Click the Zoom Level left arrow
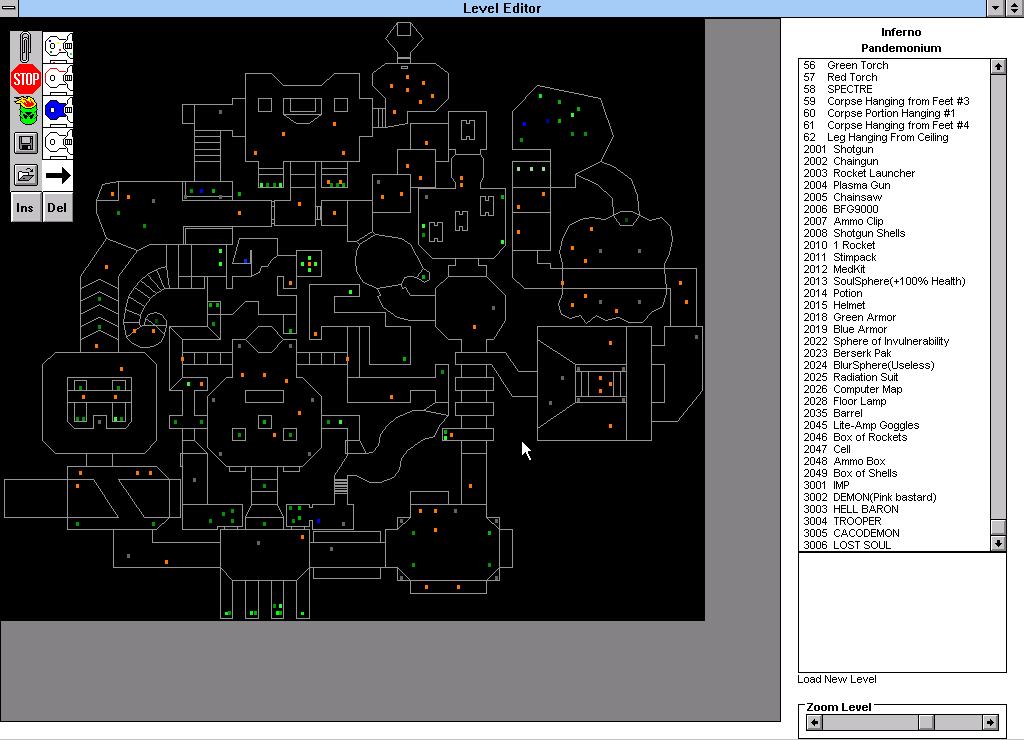This screenshot has width=1024, height=740. (815, 722)
